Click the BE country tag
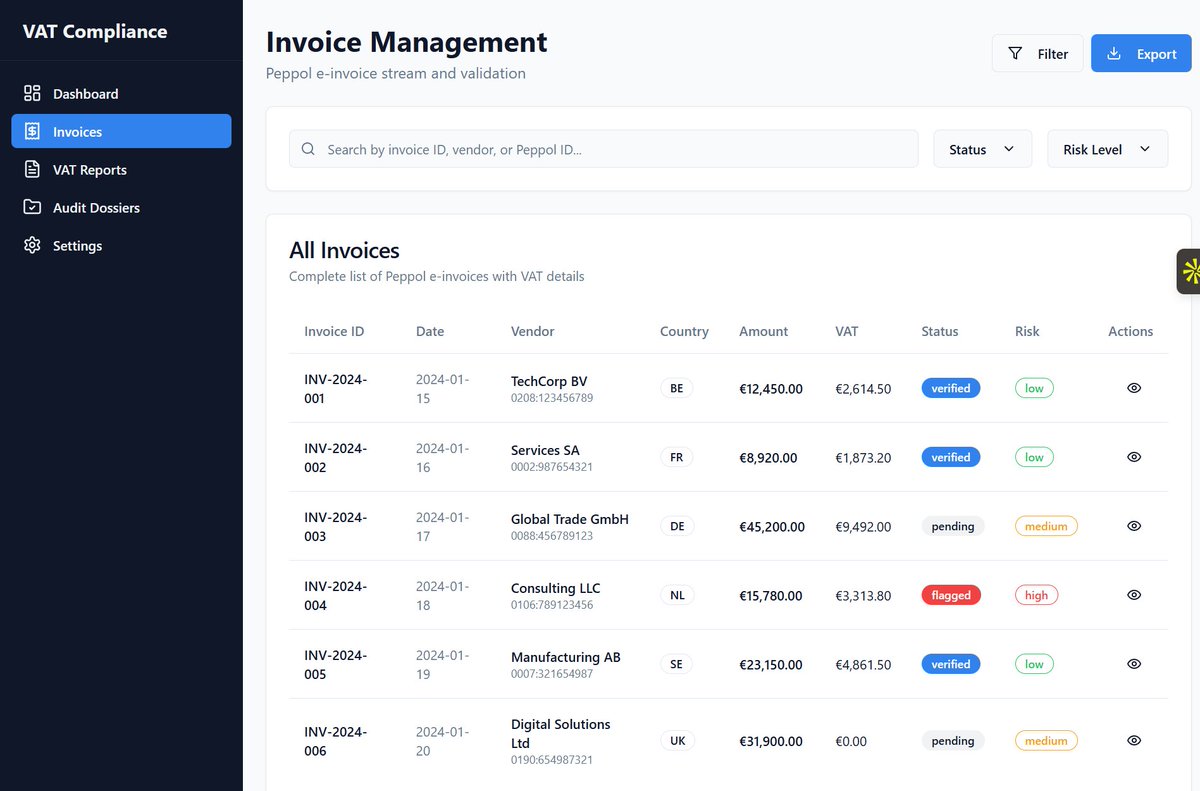This screenshot has width=1200, height=791. pos(676,388)
